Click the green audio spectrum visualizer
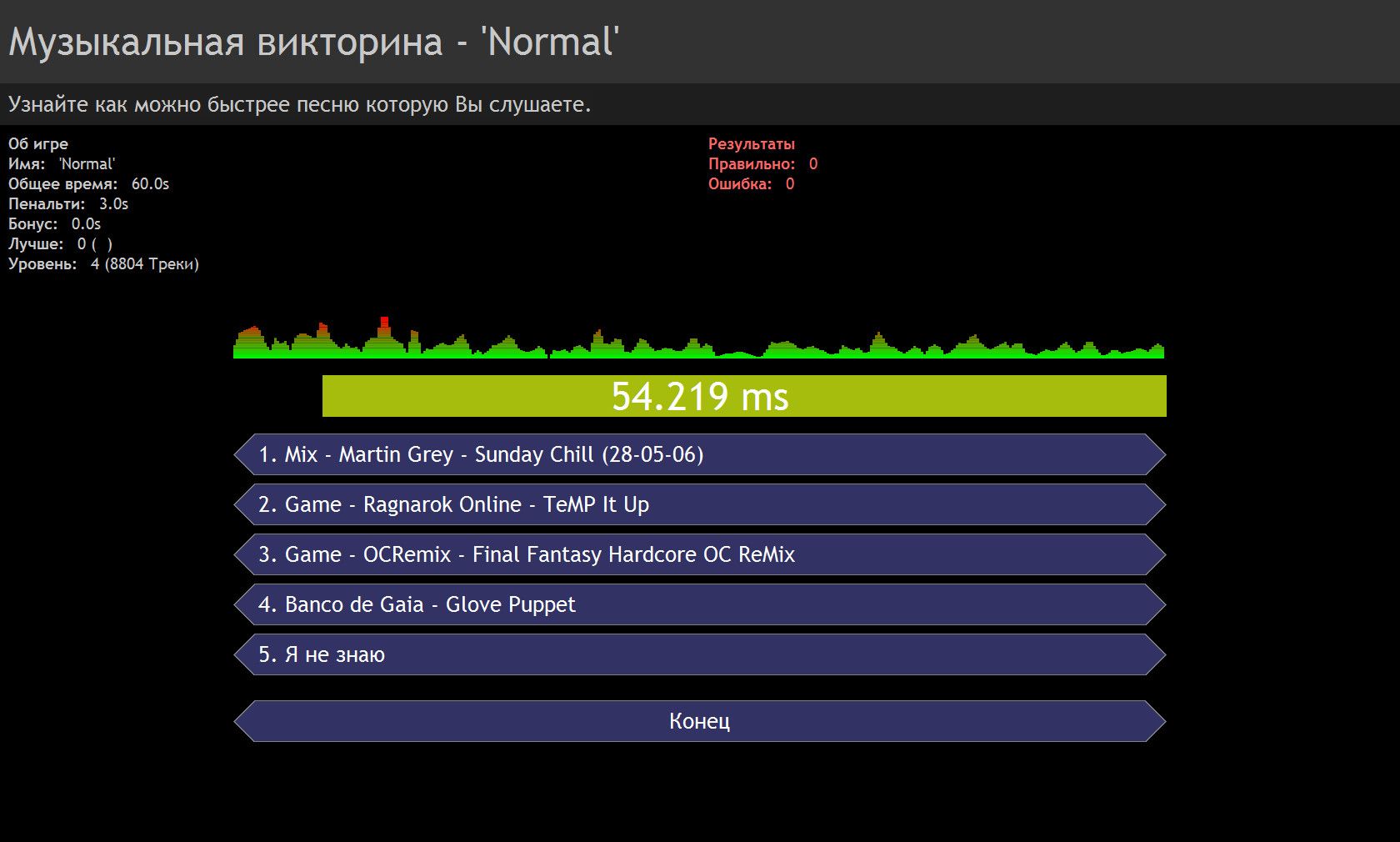The width and height of the screenshot is (1400, 842). point(698,338)
